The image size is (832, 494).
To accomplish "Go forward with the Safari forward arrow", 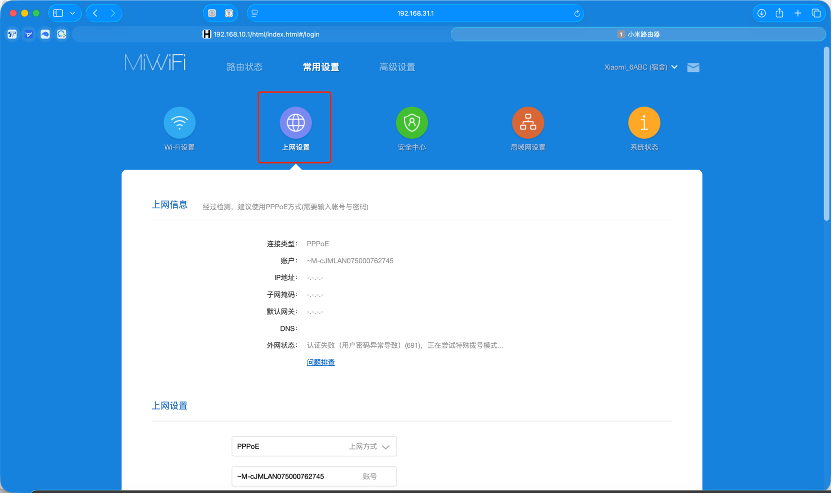I will tap(113, 13).
